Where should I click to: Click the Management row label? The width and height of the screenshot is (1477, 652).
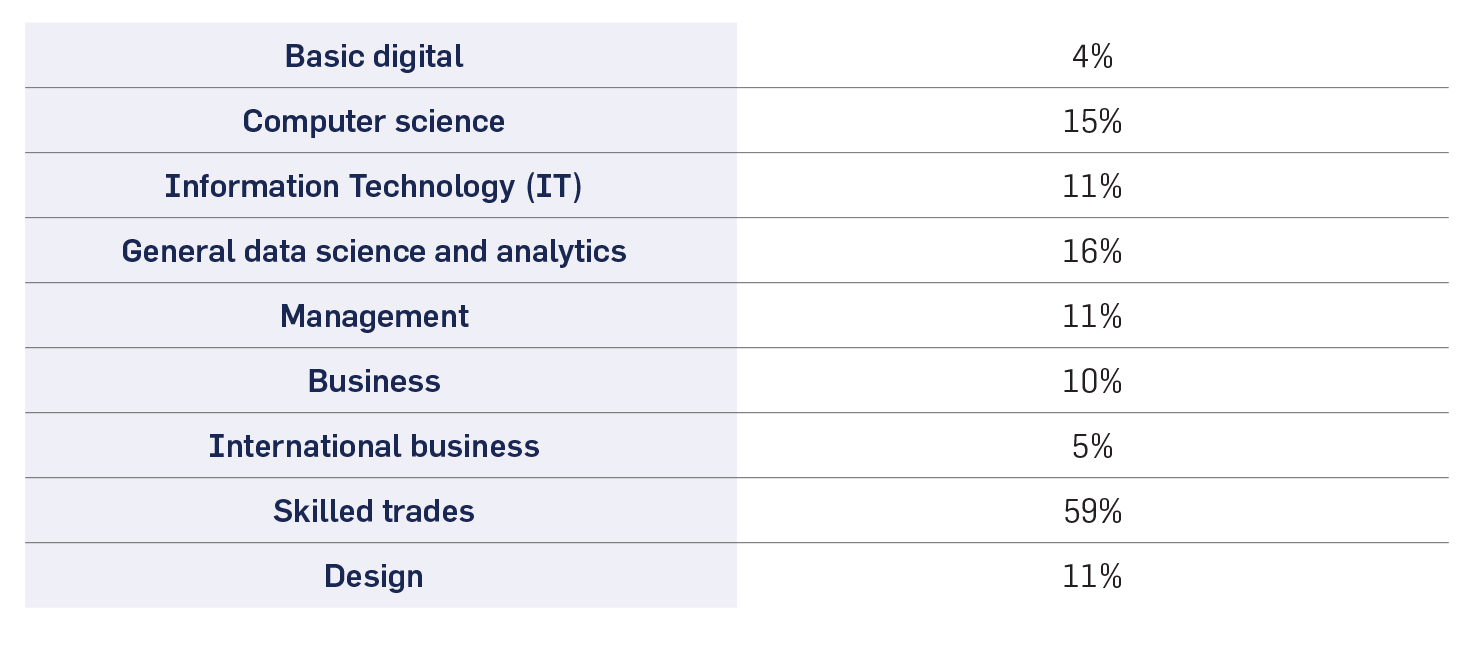click(374, 316)
